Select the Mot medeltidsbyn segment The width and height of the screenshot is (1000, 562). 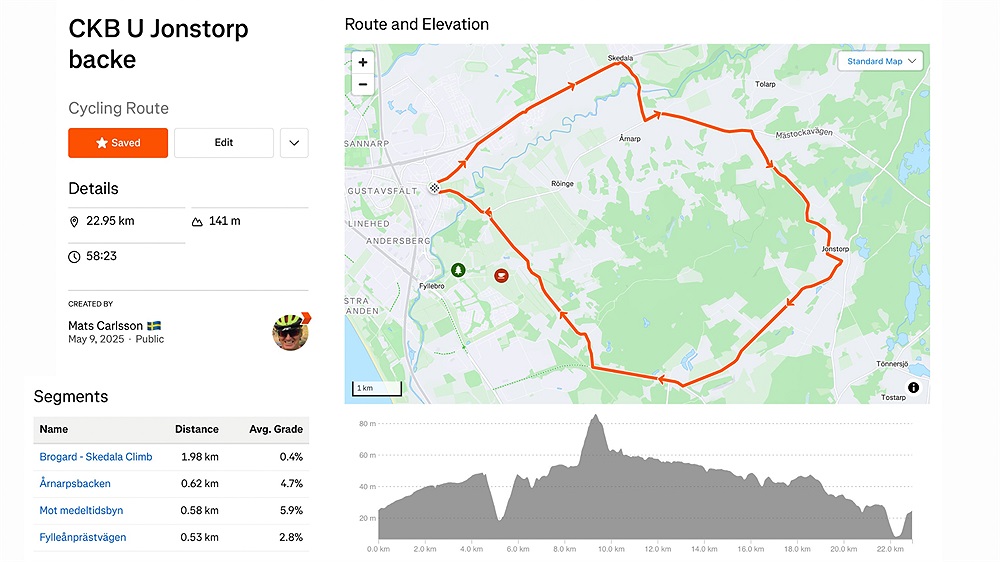[81, 511]
